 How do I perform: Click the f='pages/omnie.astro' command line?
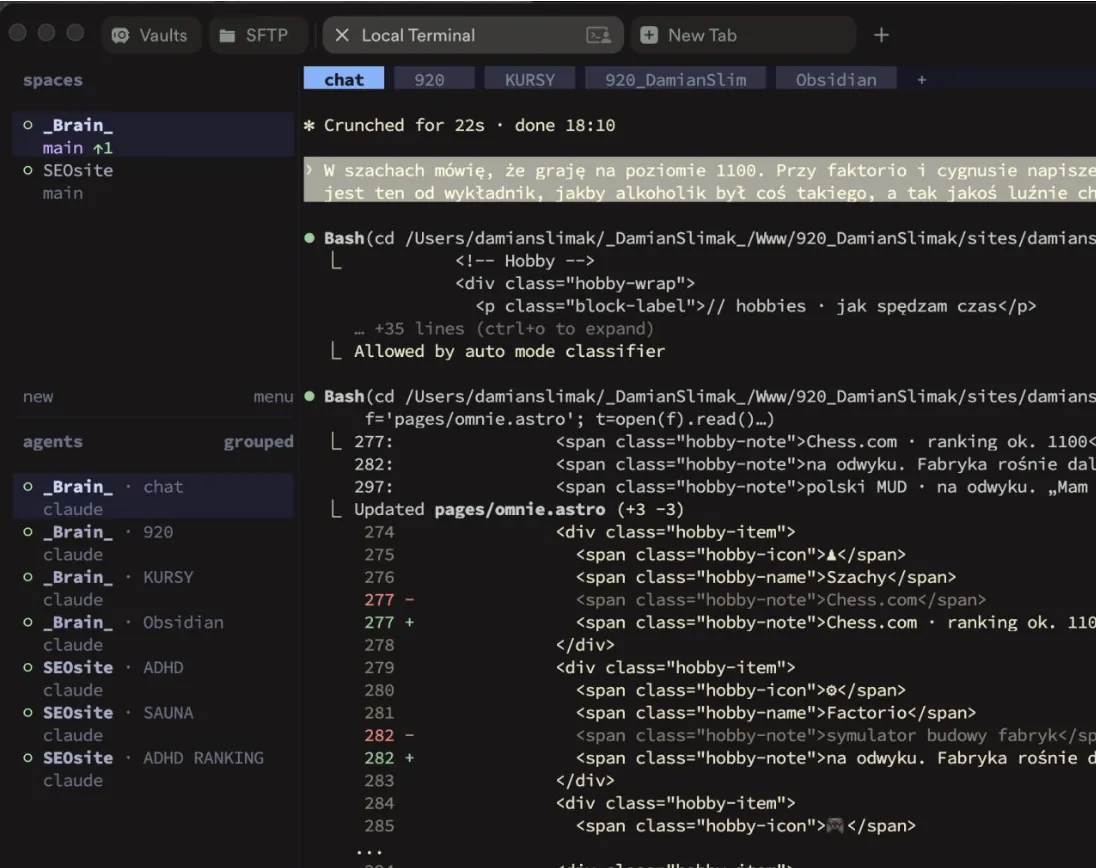click(569, 419)
